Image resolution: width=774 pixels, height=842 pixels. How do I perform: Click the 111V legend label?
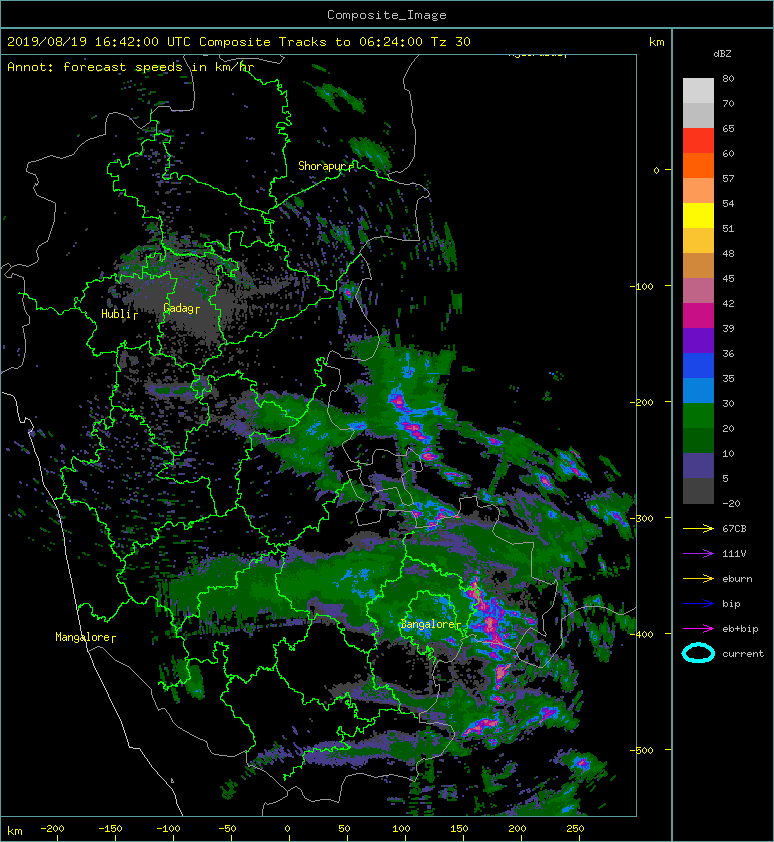point(734,554)
